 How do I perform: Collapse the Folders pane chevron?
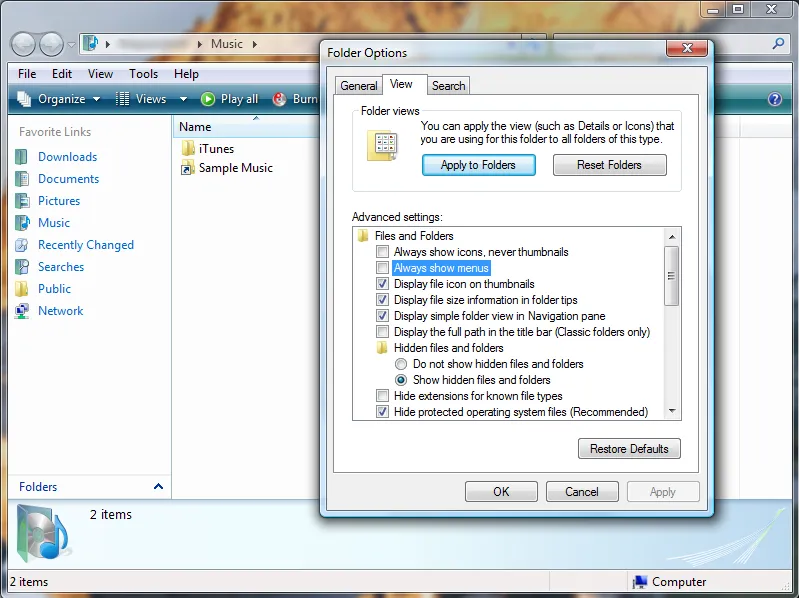coord(158,487)
